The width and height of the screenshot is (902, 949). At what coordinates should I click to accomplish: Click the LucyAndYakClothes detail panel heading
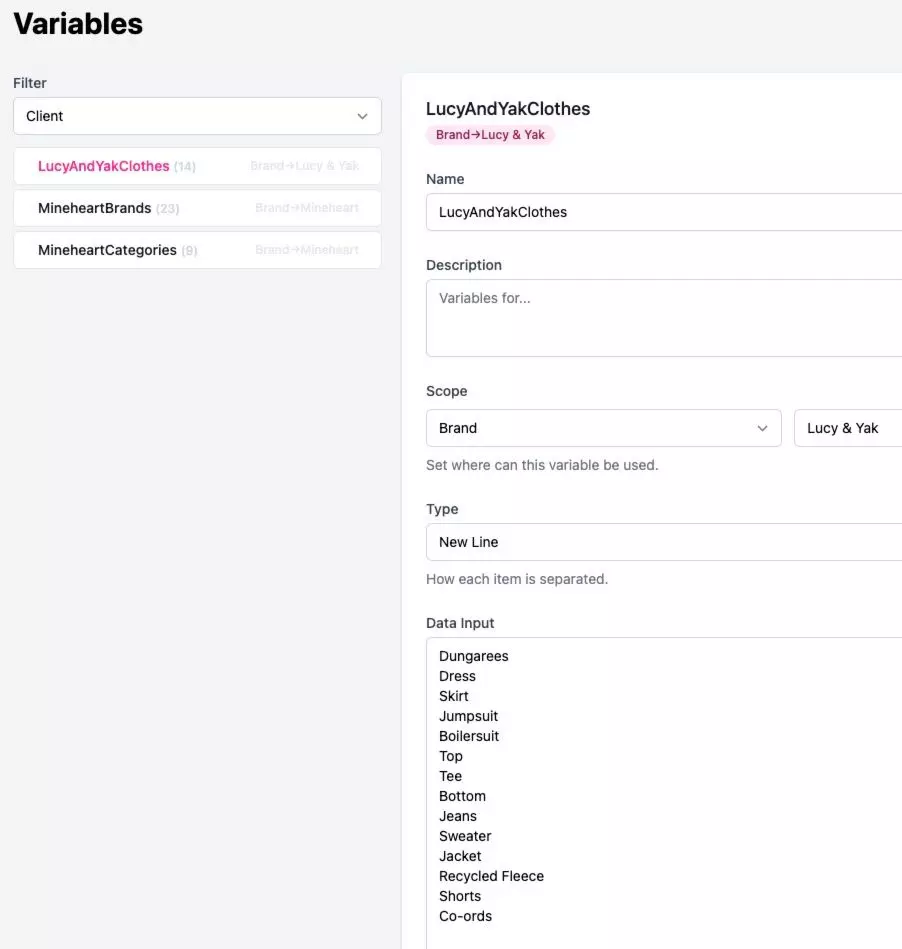[x=508, y=109]
